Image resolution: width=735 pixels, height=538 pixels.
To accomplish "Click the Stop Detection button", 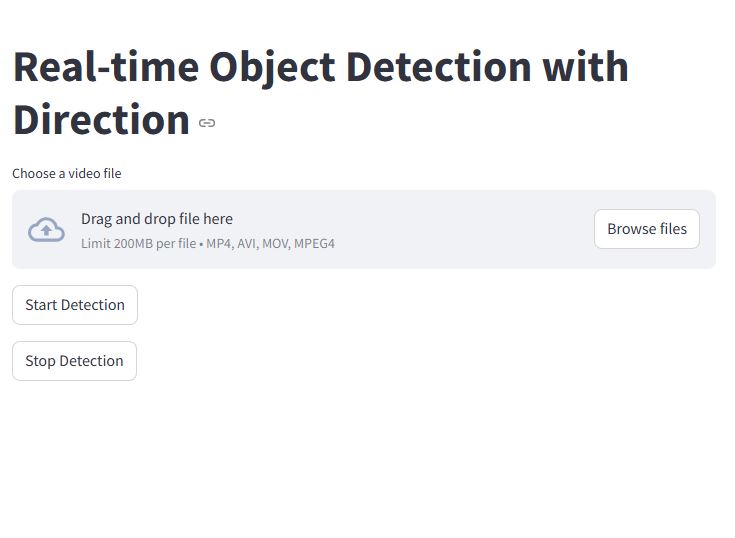I will (75, 361).
